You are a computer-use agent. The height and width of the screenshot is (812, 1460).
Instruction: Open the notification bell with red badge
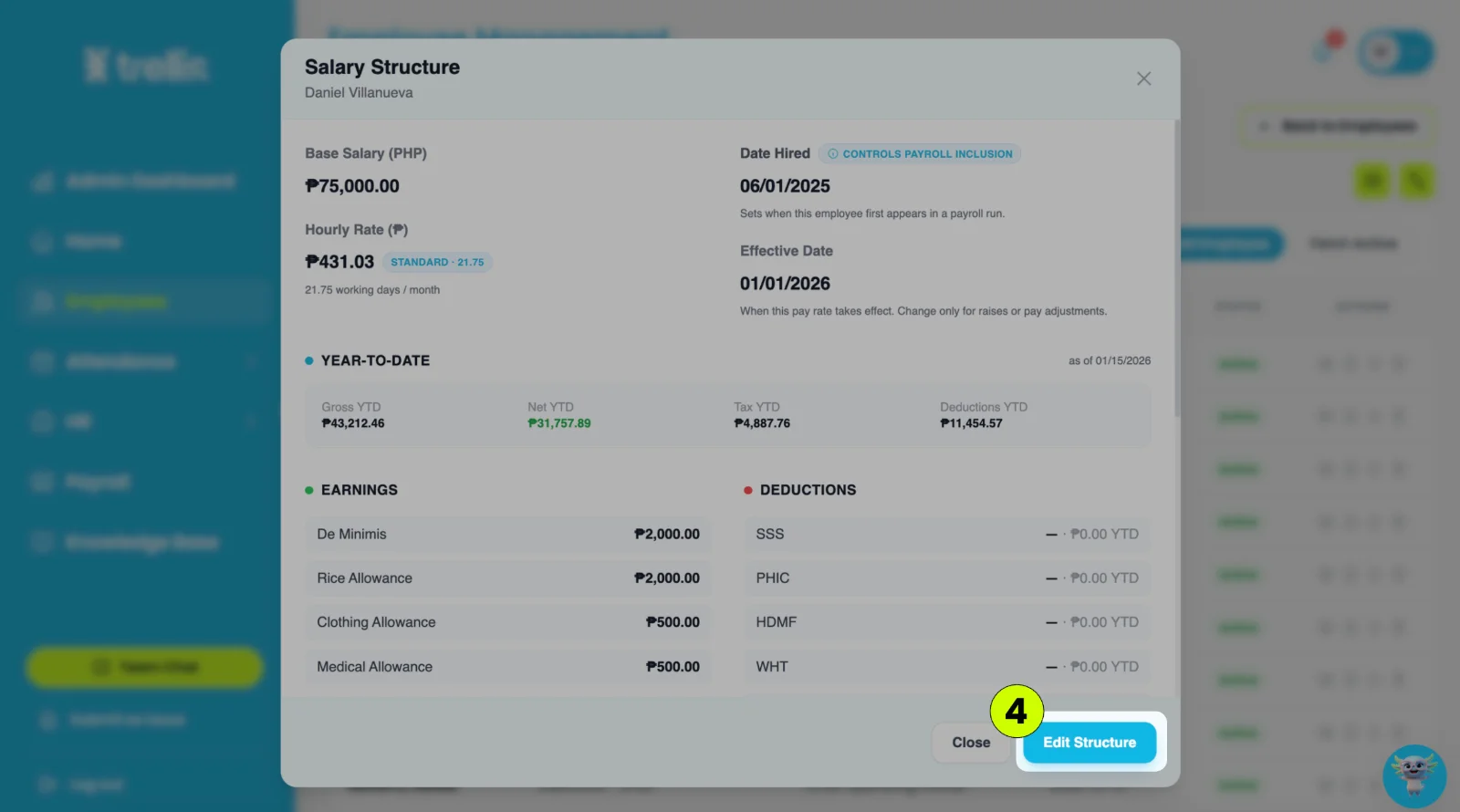coord(1328,47)
